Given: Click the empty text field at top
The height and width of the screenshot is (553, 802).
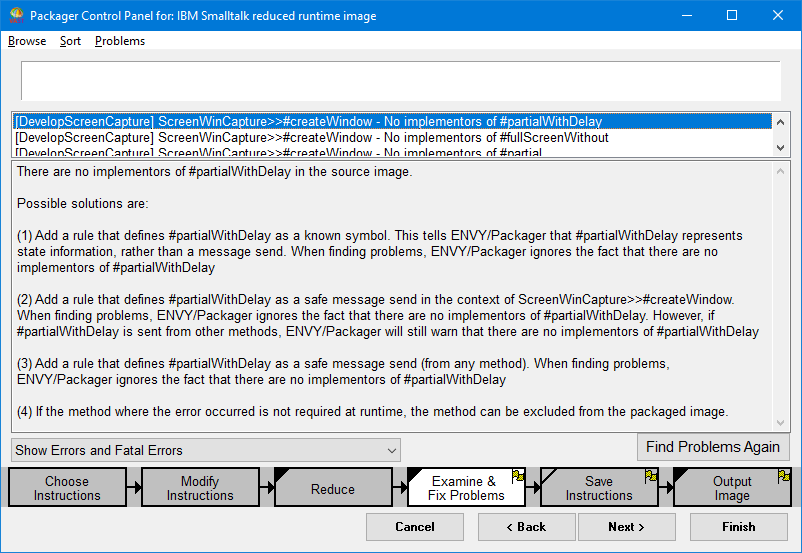Looking at the screenshot, I should (x=400, y=80).
